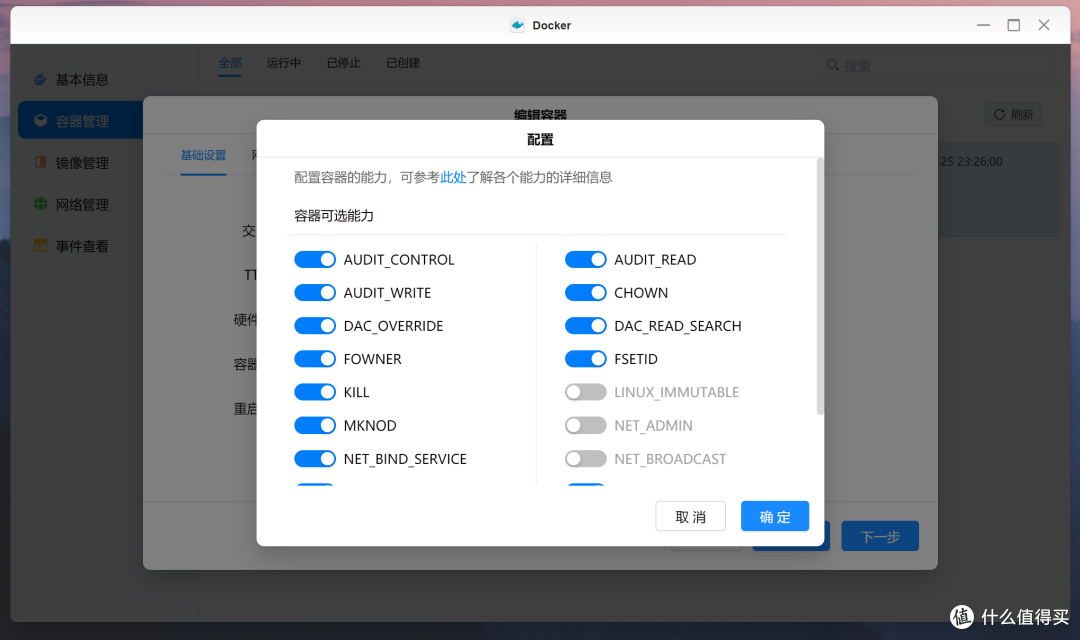This screenshot has height=640, width=1080.
Task: Select the 基础设置 tab in the edit dialog
Action: [203, 156]
